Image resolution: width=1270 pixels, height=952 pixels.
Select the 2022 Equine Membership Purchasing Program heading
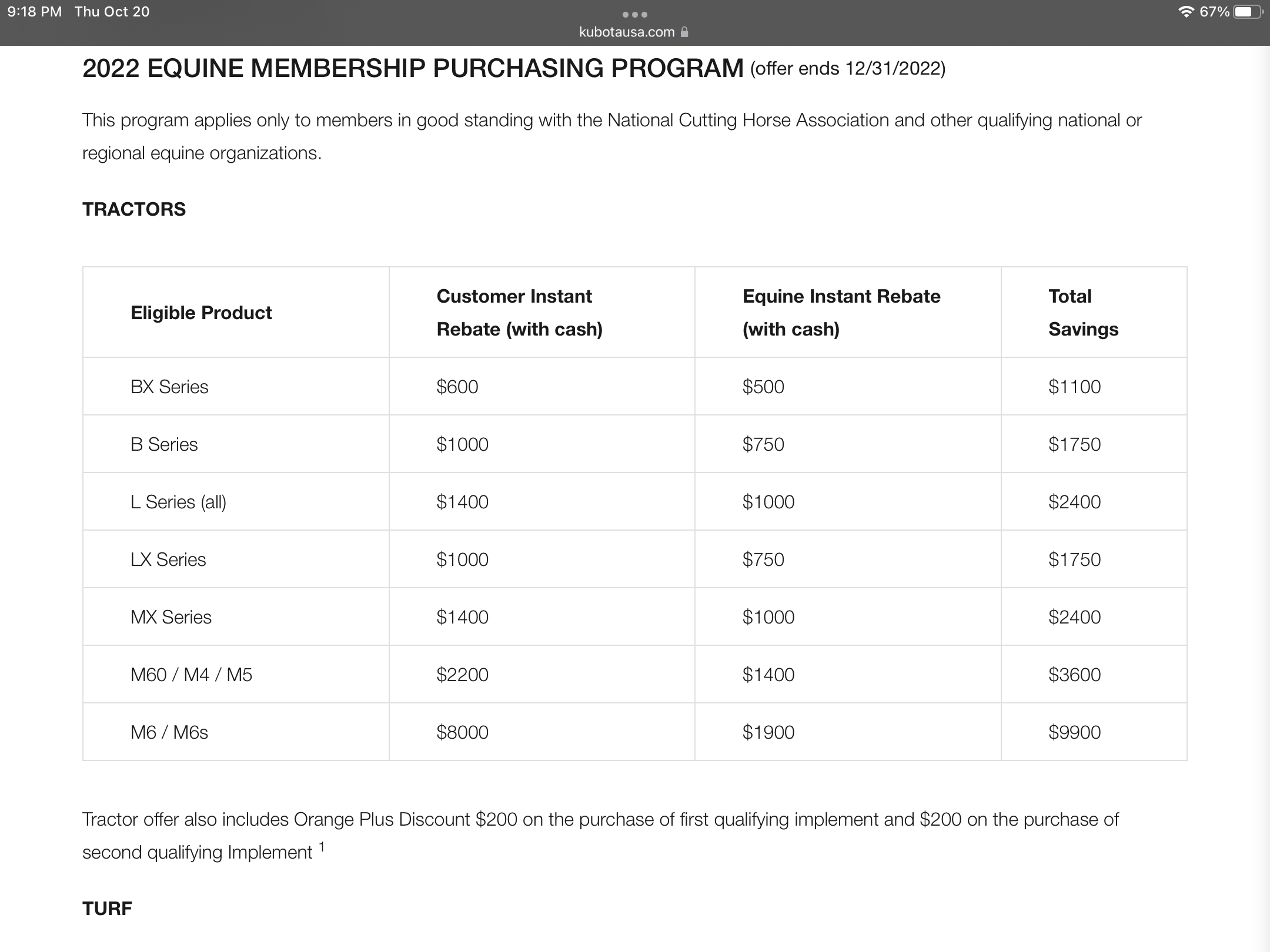[413, 68]
